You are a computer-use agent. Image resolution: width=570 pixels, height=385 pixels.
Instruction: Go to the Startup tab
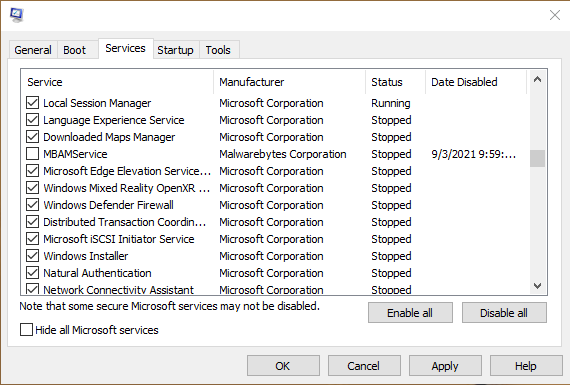(x=175, y=50)
